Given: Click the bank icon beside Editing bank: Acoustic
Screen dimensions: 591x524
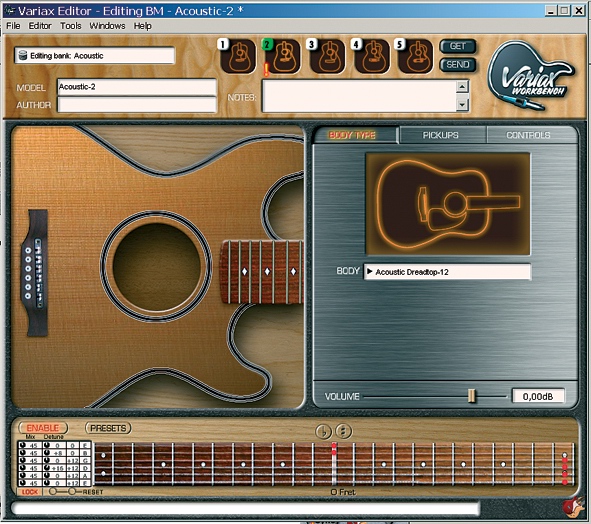Looking at the screenshot, I should pyautogui.click(x=23, y=55).
